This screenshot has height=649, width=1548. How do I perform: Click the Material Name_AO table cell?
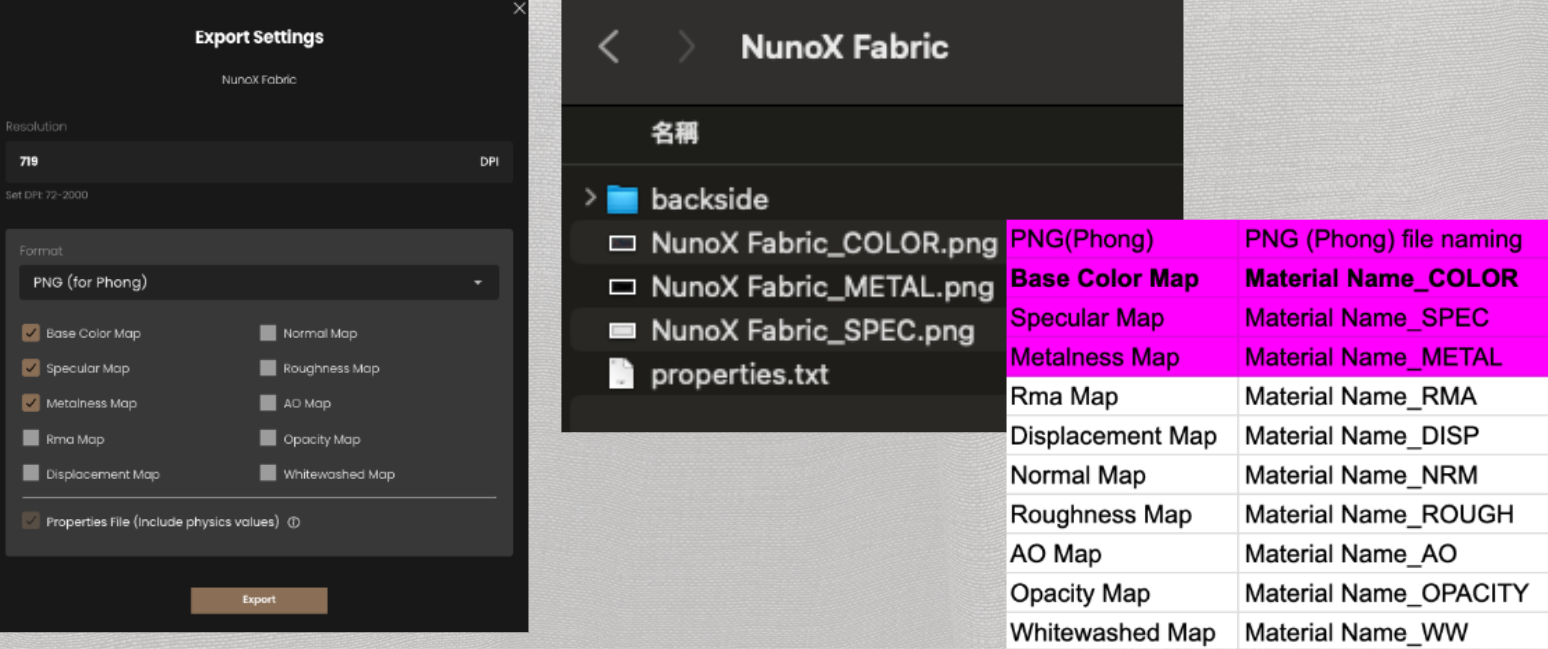(1393, 553)
